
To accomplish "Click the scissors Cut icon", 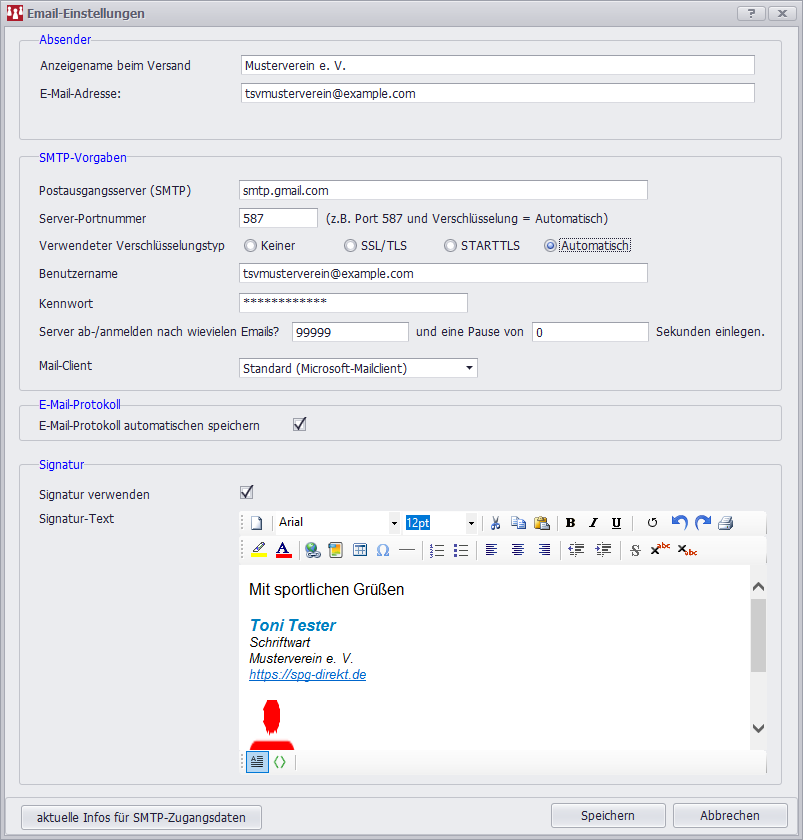I will click(x=494, y=523).
